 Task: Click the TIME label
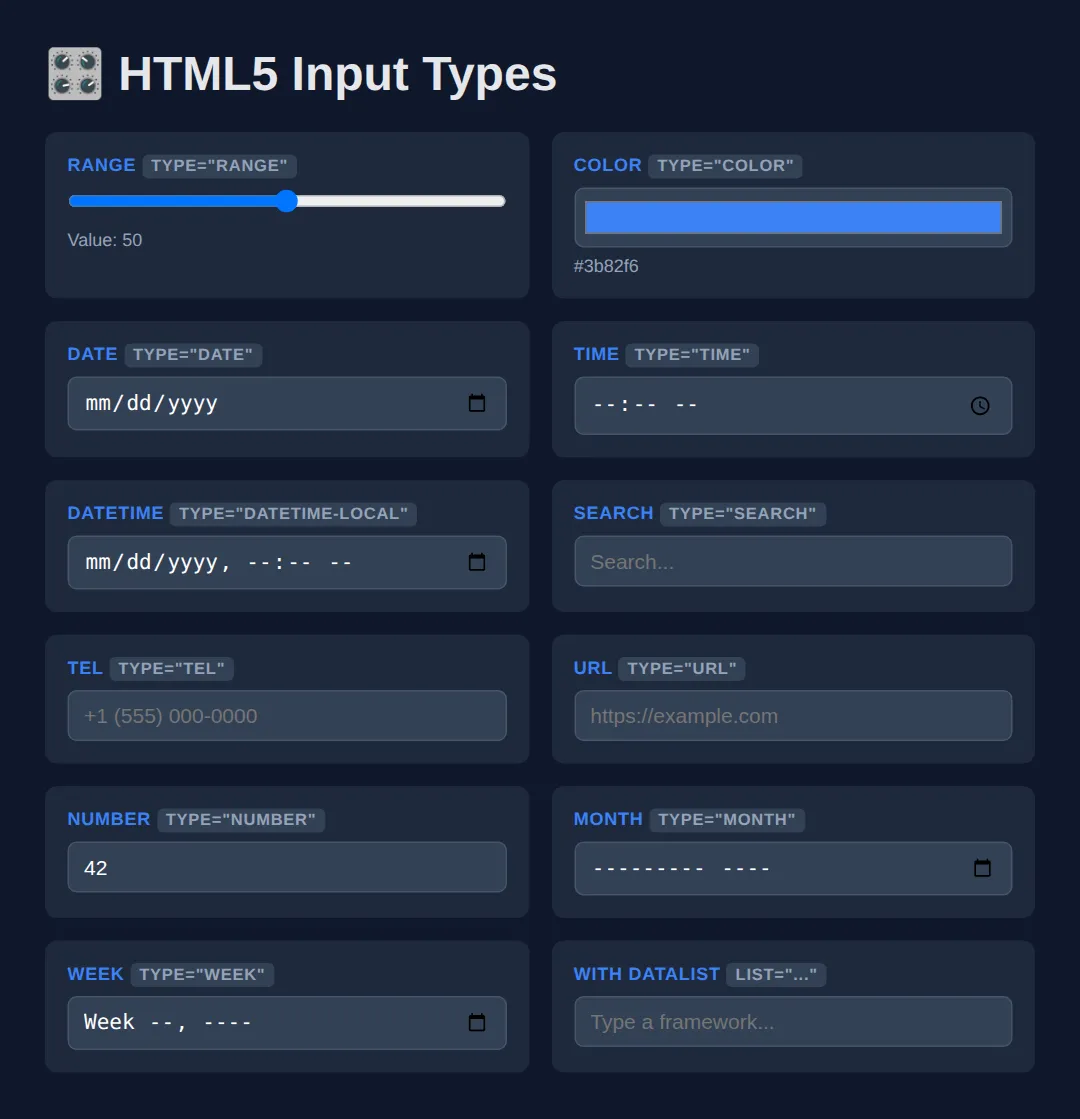click(596, 354)
